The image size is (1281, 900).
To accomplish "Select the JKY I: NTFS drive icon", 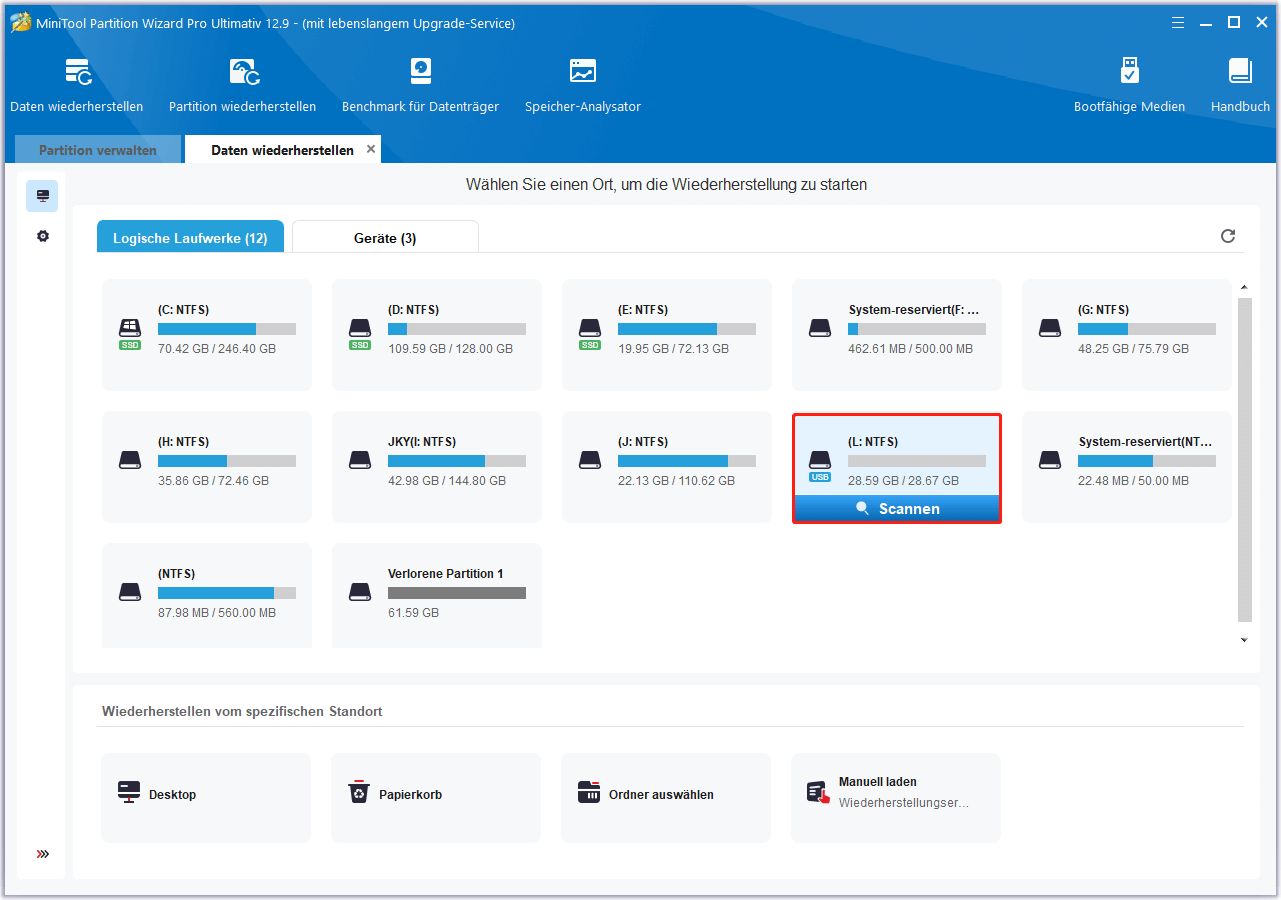I will coord(360,460).
